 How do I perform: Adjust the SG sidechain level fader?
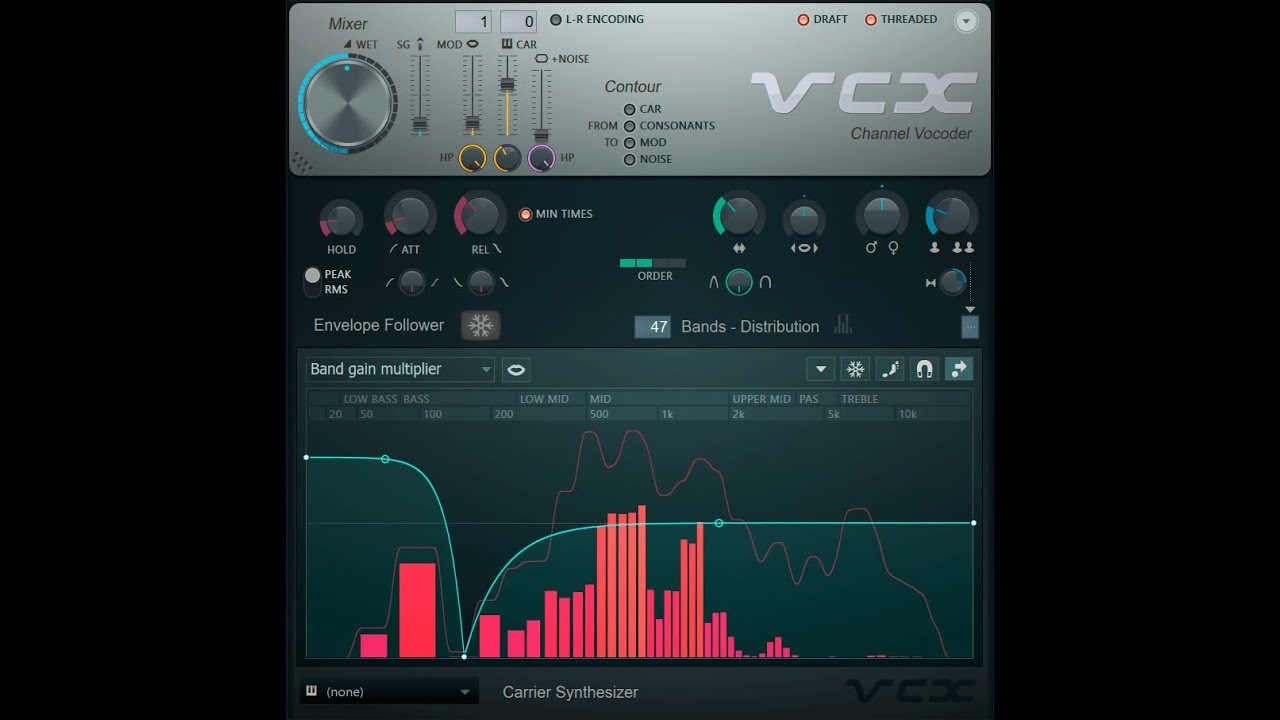420,126
